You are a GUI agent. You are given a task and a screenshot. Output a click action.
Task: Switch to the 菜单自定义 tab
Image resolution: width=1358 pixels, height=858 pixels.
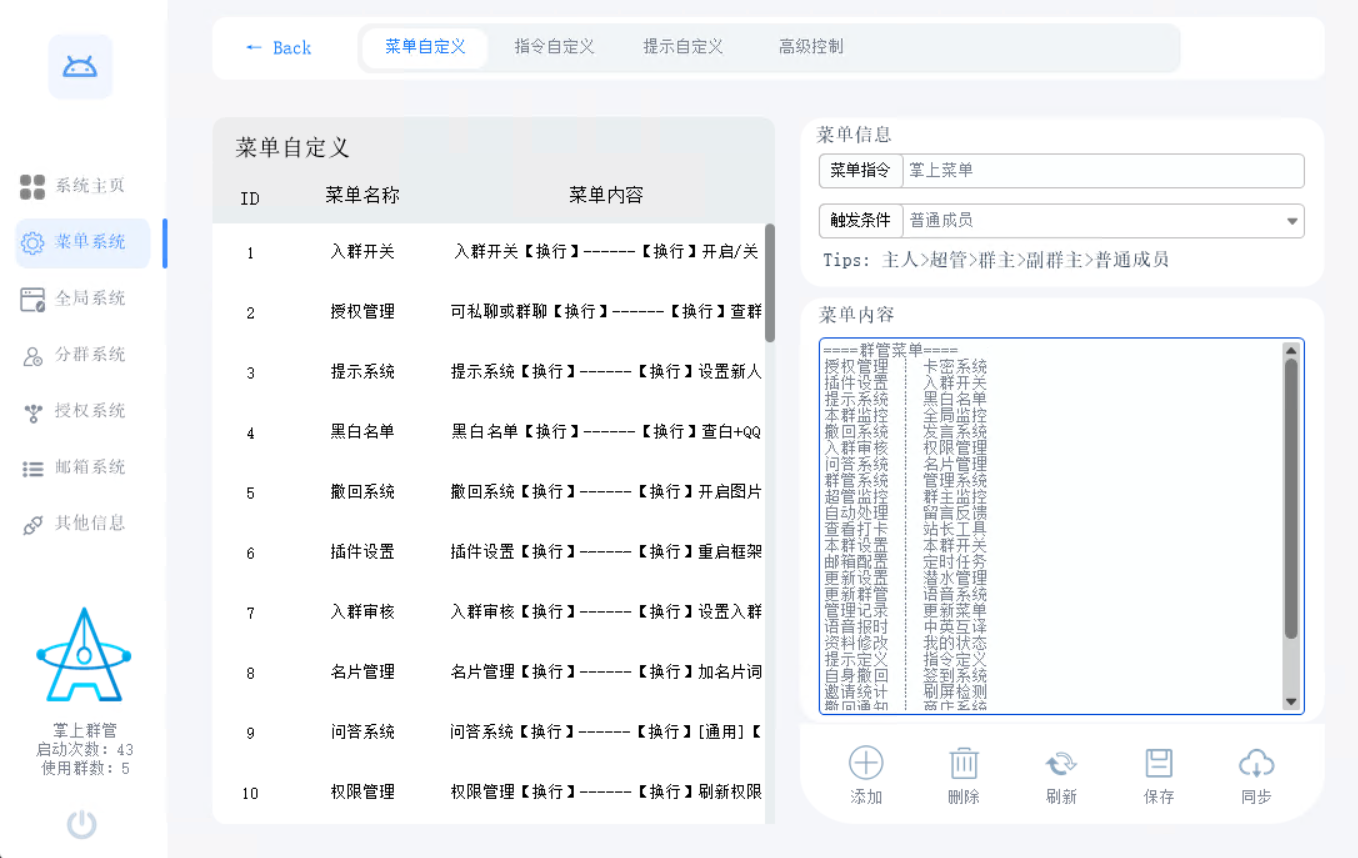click(x=425, y=47)
